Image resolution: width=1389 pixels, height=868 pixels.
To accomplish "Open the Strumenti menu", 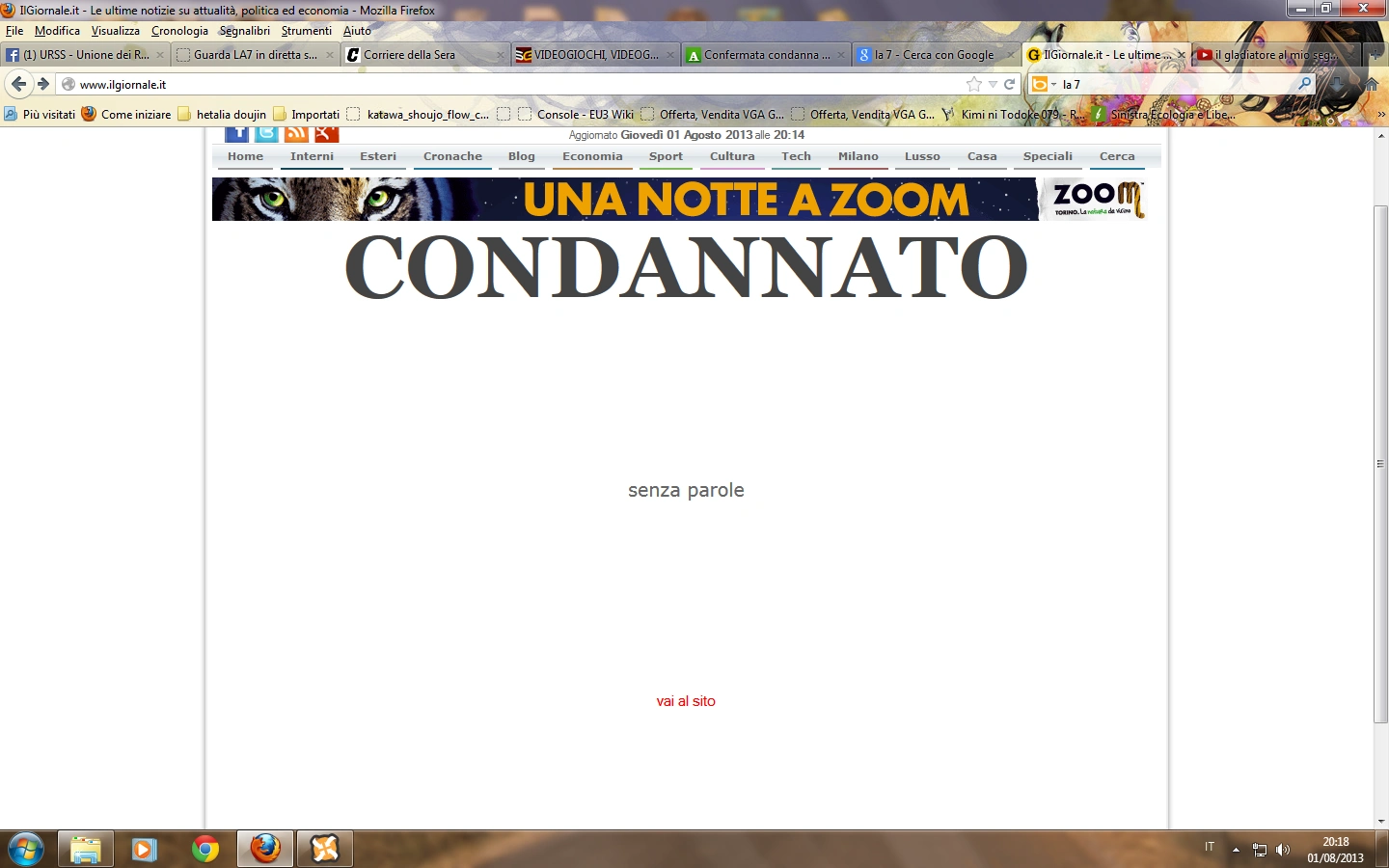I will (x=307, y=31).
